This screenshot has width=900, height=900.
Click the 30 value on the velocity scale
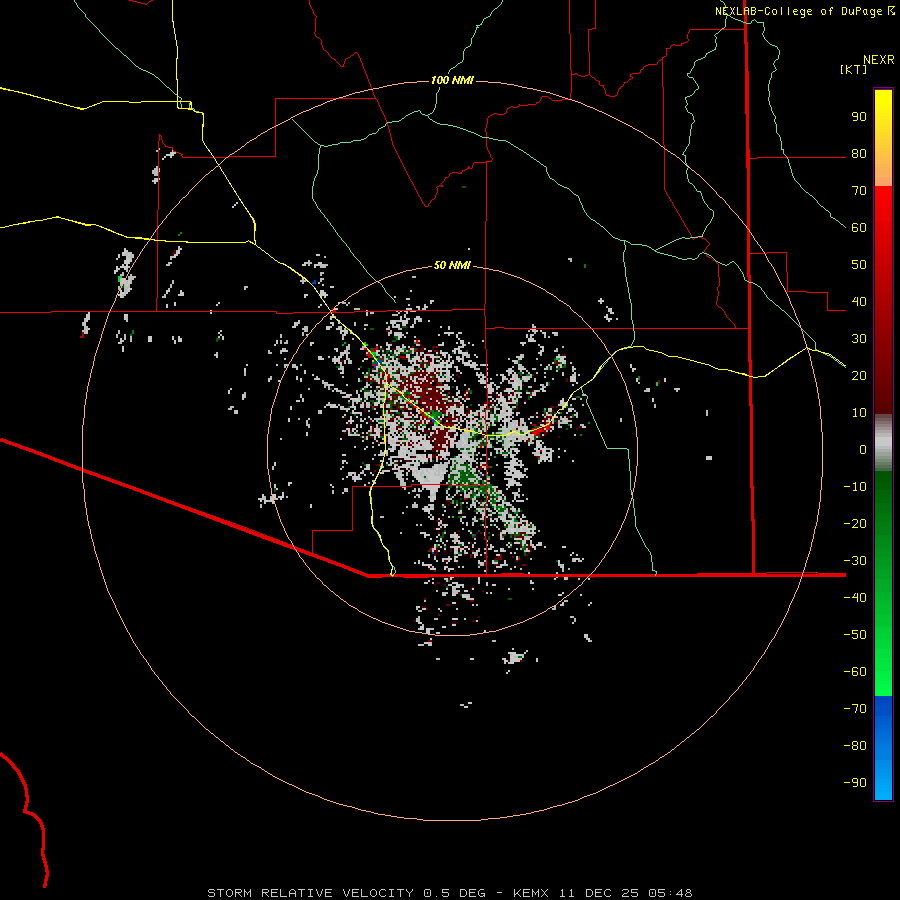(x=859, y=339)
